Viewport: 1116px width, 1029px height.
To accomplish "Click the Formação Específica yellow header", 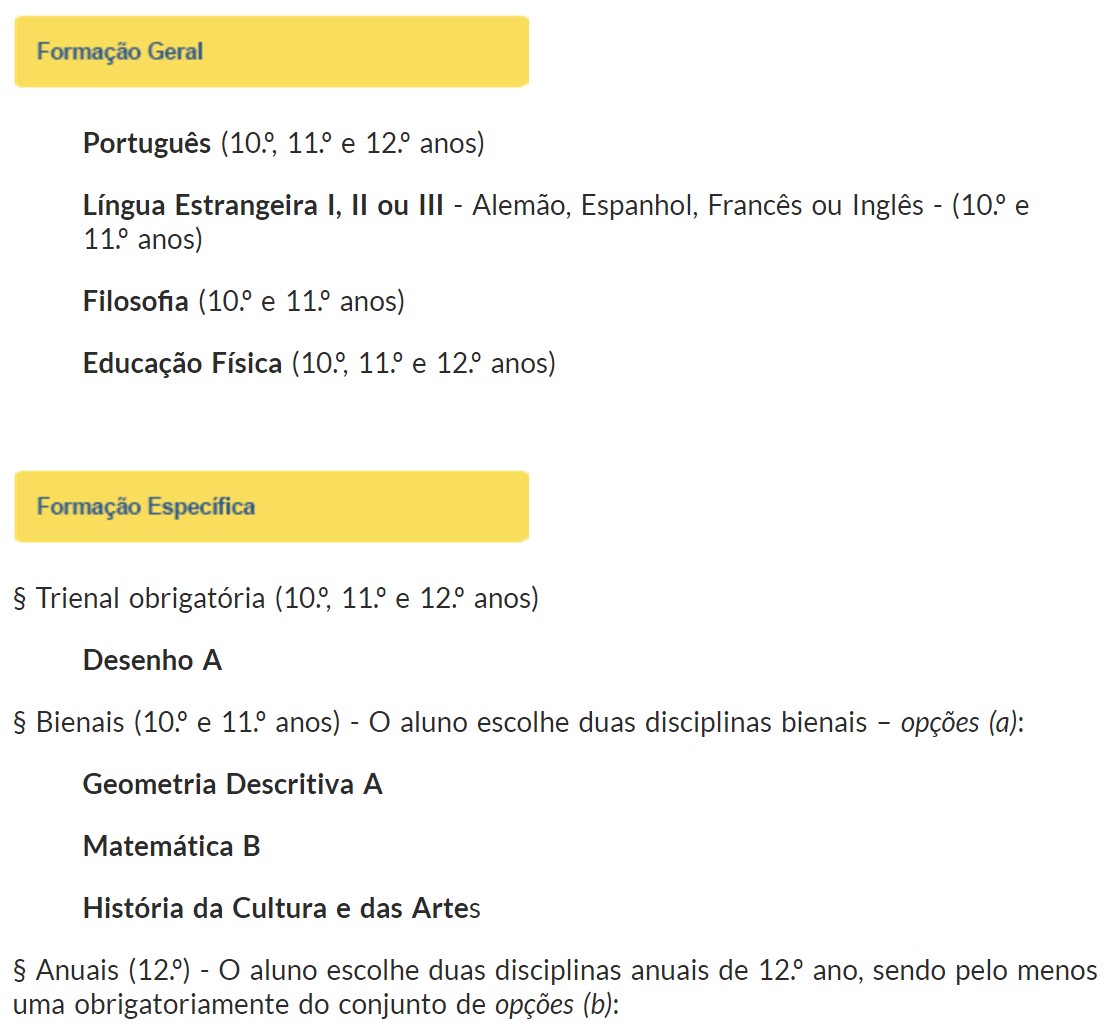I will pos(271,507).
